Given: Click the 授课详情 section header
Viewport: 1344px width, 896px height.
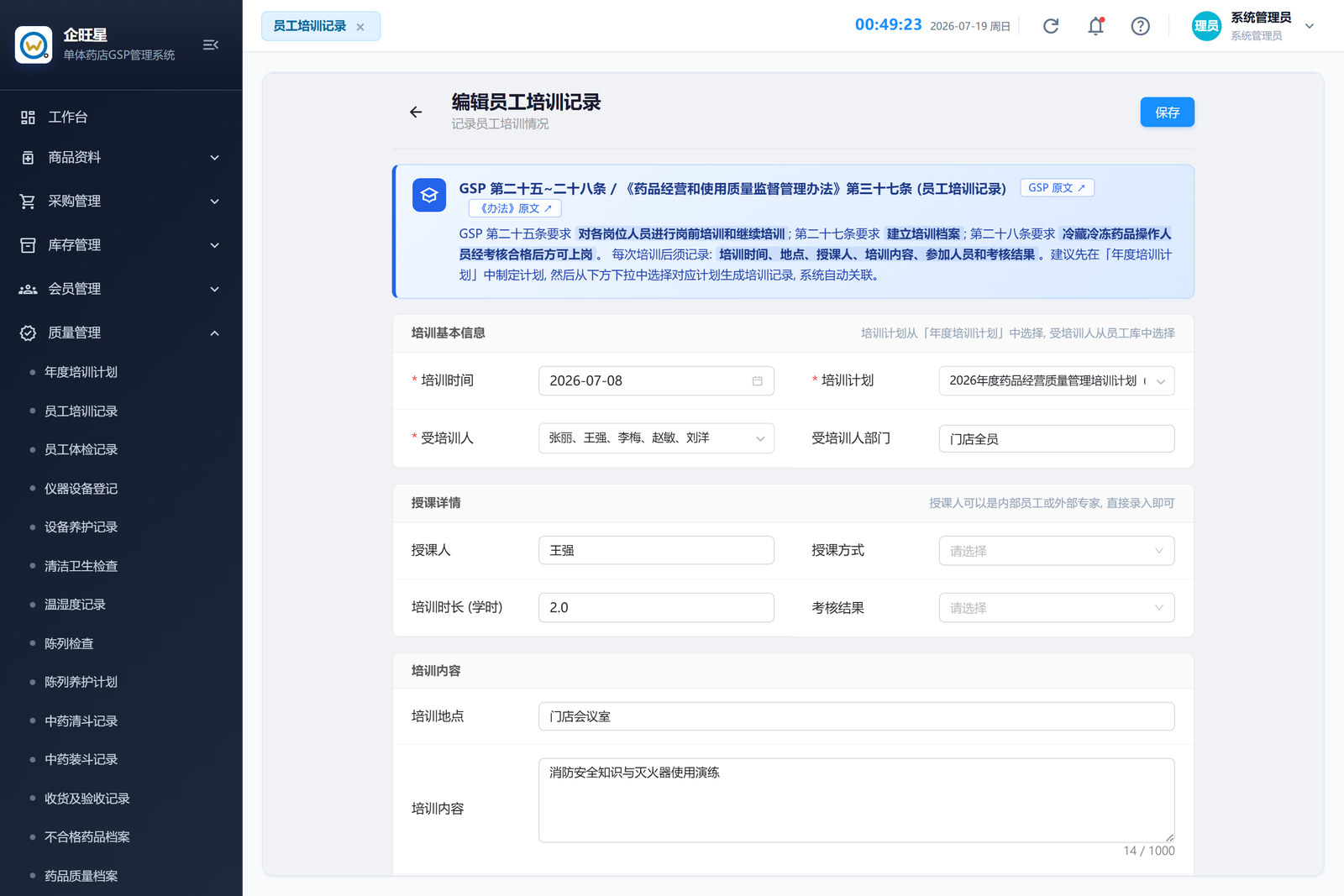Looking at the screenshot, I should pos(436,503).
